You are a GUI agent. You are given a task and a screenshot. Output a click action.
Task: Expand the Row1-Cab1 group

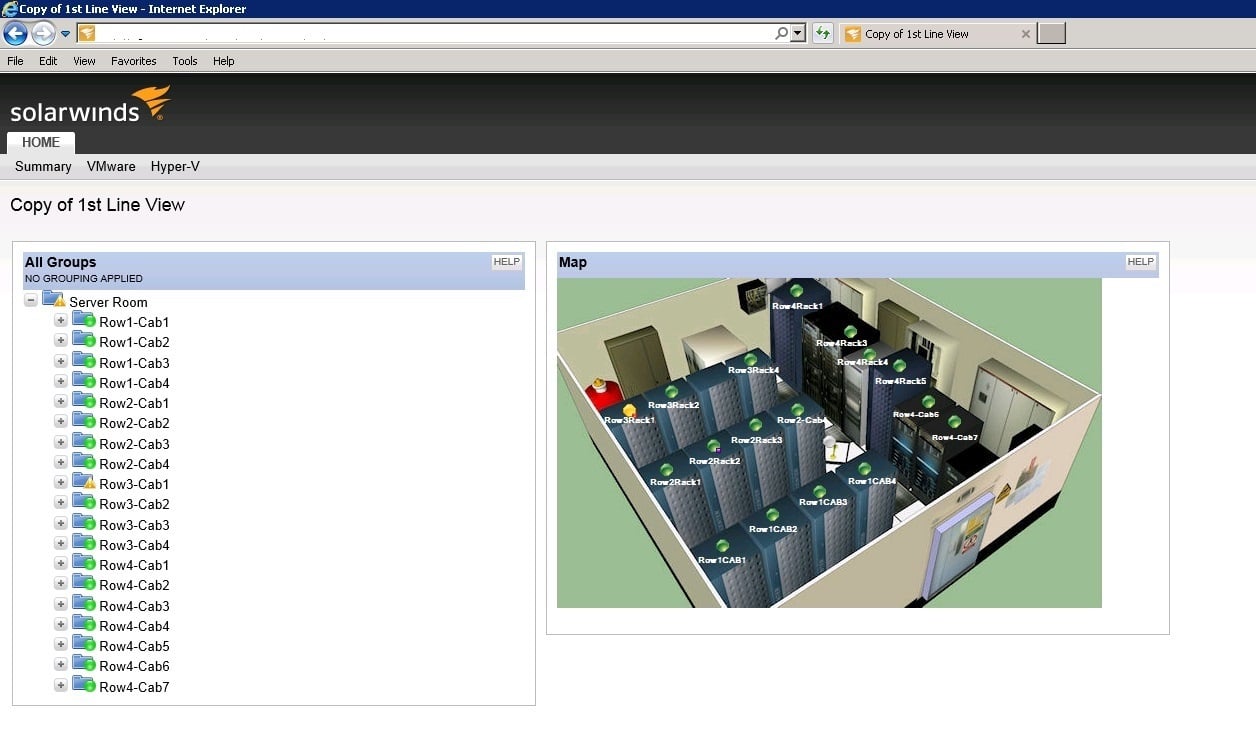coord(61,321)
